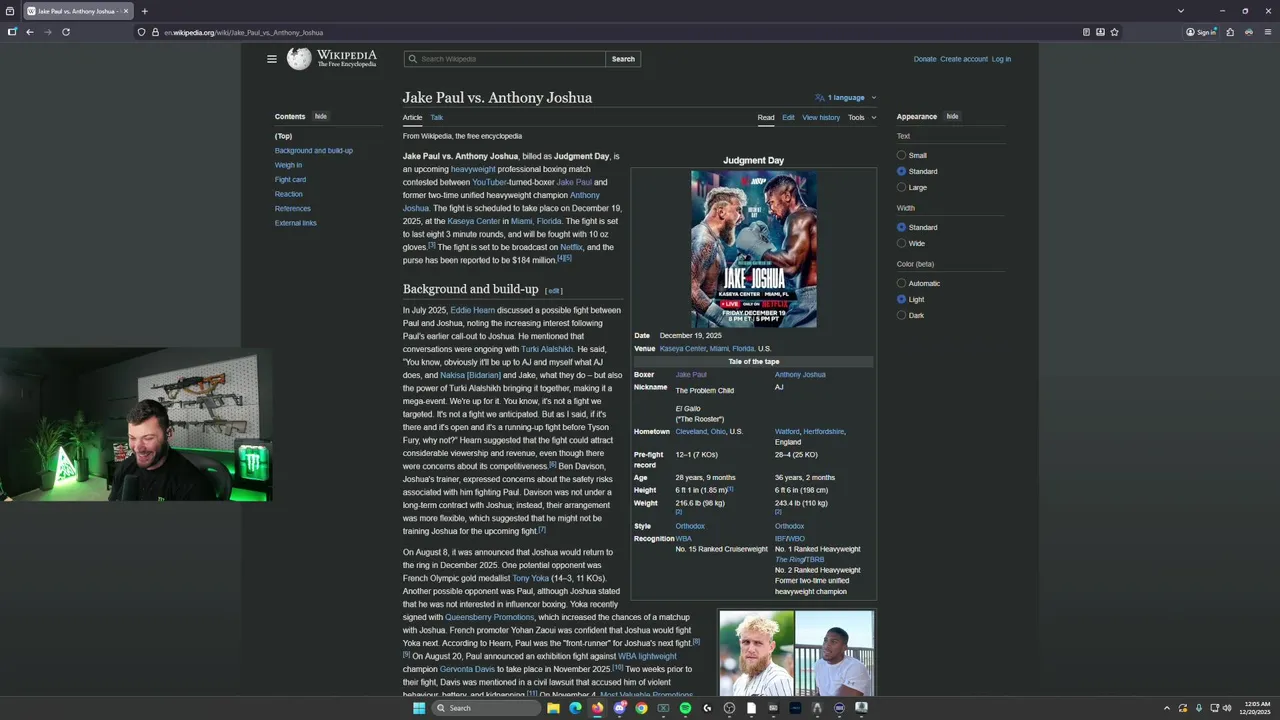Hide the Contents sidebar
This screenshot has height=720, width=1280.
tap(321, 116)
